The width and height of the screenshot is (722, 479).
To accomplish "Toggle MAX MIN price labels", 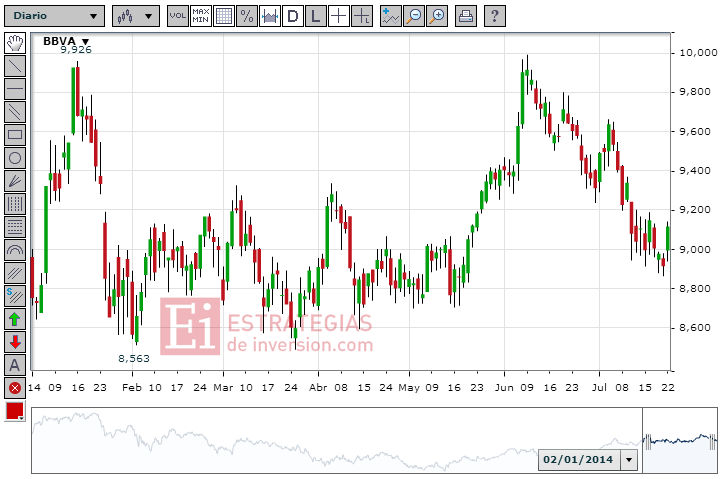I will (x=200, y=16).
